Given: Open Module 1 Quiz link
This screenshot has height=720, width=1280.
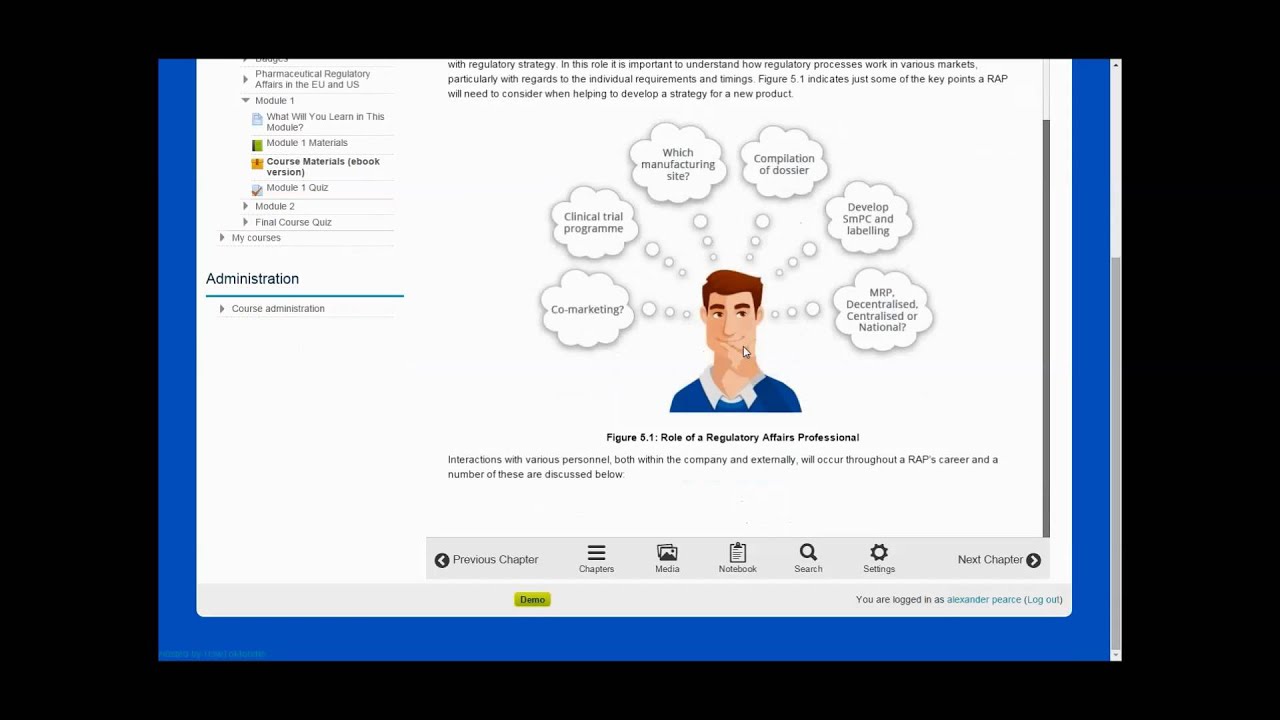Looking at the screenshot, I should (x=297, y=187).
